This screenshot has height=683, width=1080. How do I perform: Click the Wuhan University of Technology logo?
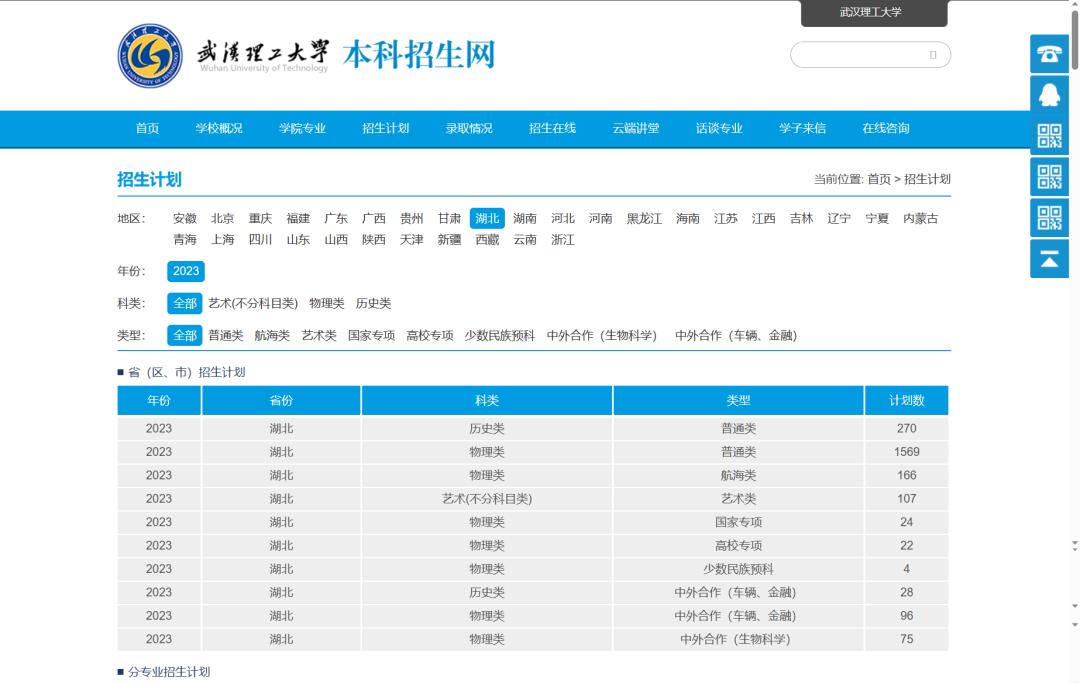150,55
